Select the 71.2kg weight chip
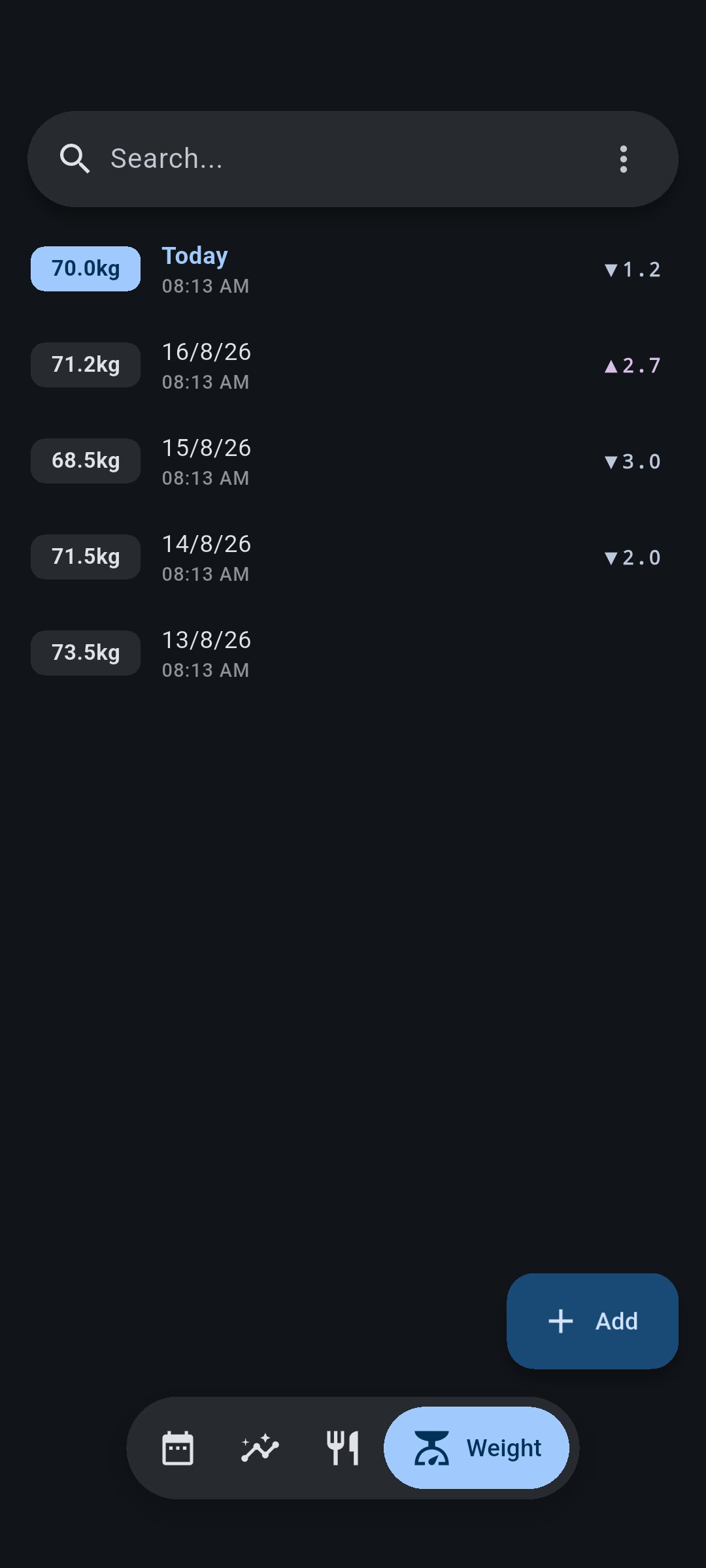 tap(86, 365)
